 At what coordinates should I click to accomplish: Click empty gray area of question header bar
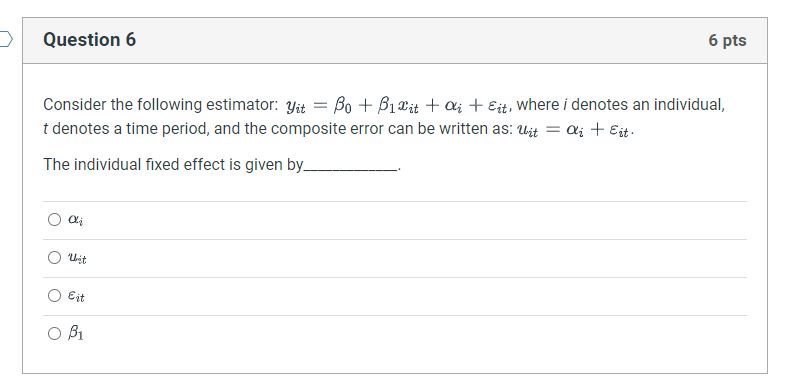[420, 40]
